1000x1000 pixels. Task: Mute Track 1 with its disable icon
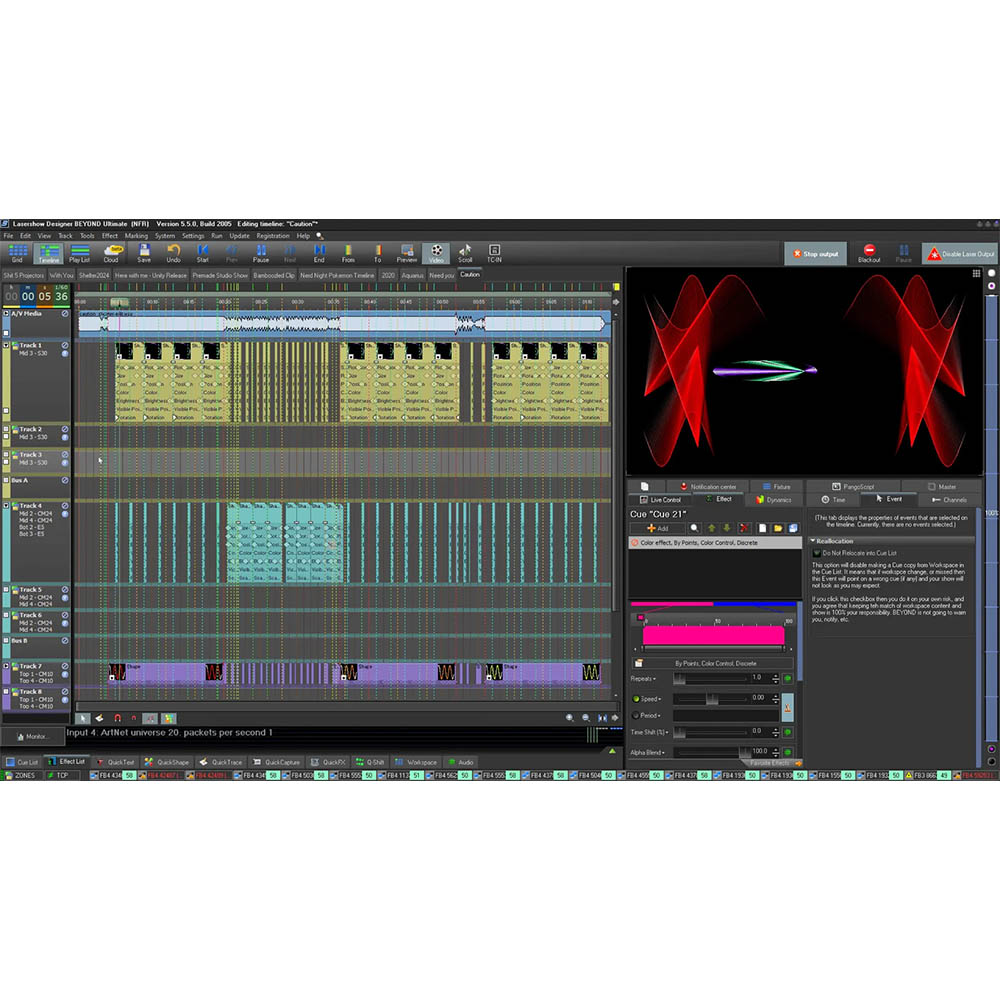coord(64,345)
